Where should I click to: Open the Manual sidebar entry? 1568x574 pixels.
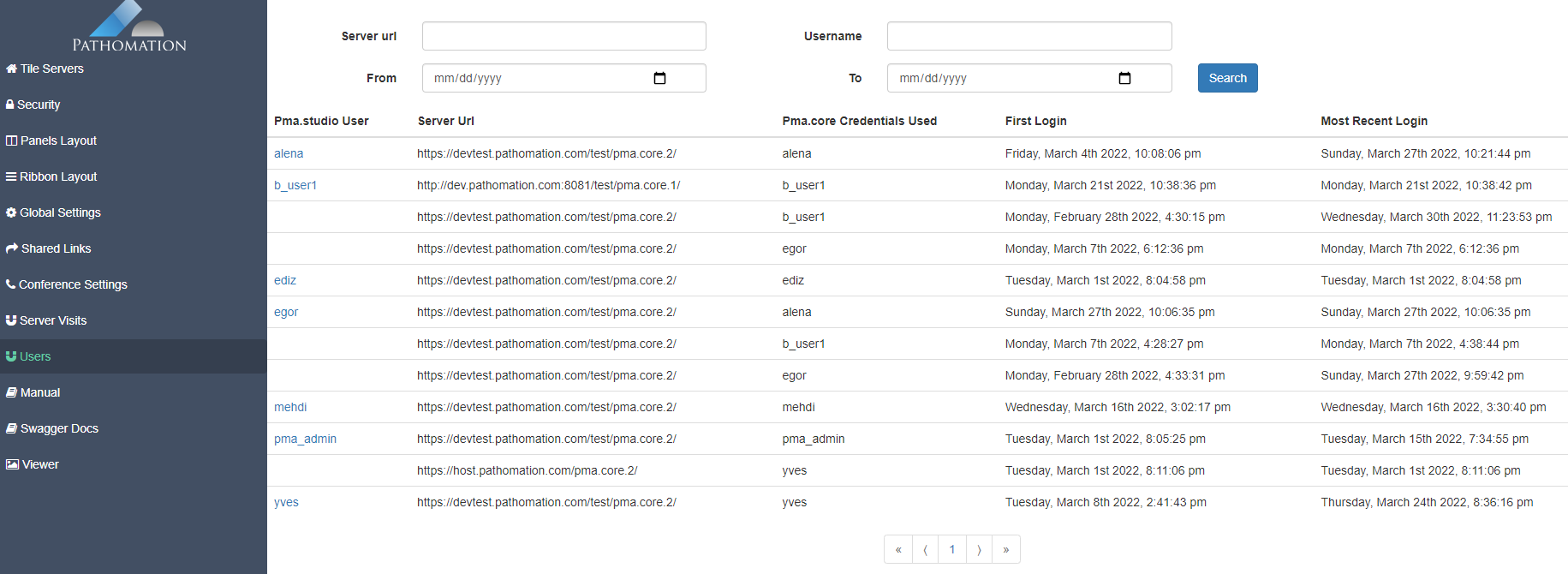[40, 392]
